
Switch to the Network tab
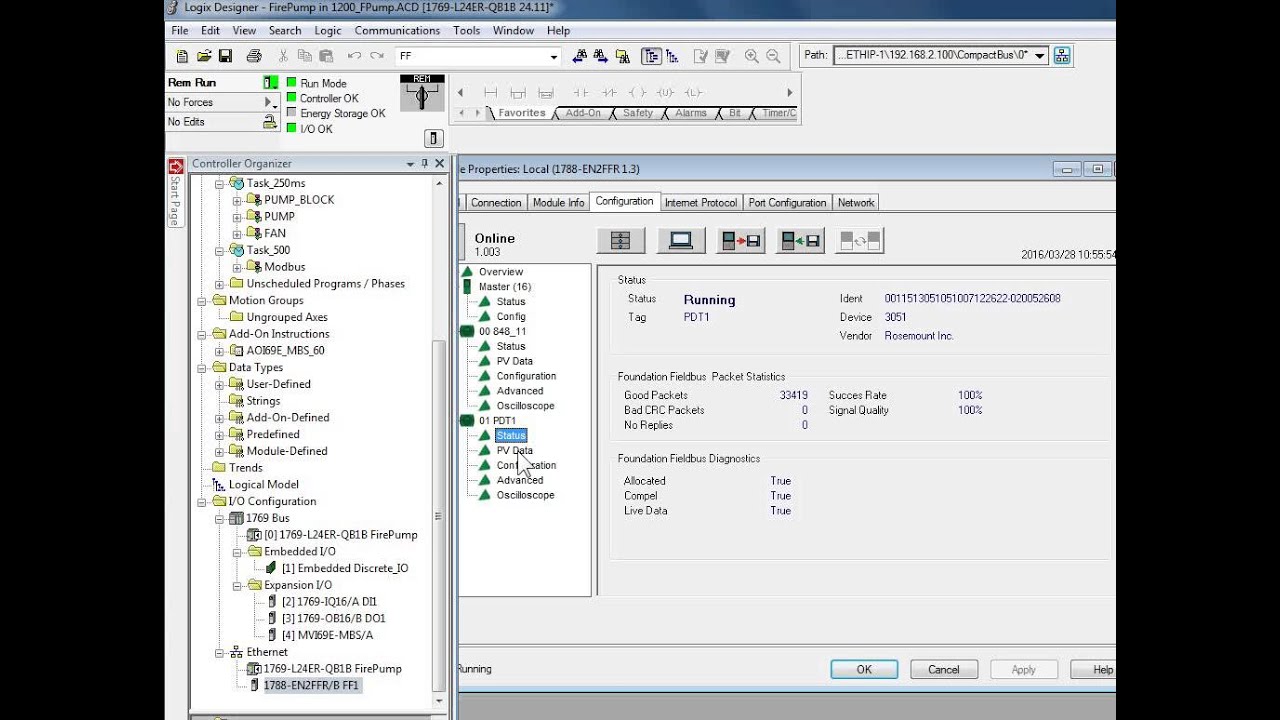click(856, 202)
